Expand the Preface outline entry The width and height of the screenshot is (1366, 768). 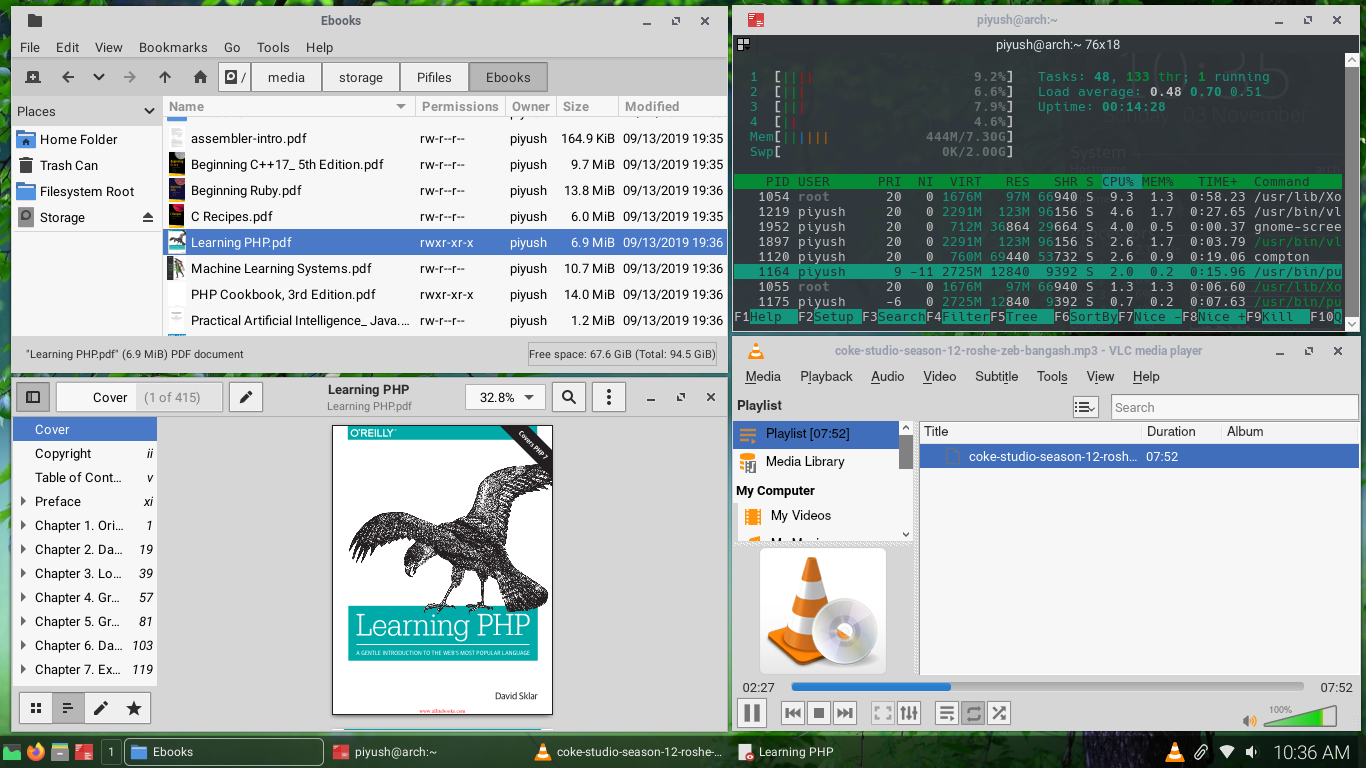(x=24, y=501)
